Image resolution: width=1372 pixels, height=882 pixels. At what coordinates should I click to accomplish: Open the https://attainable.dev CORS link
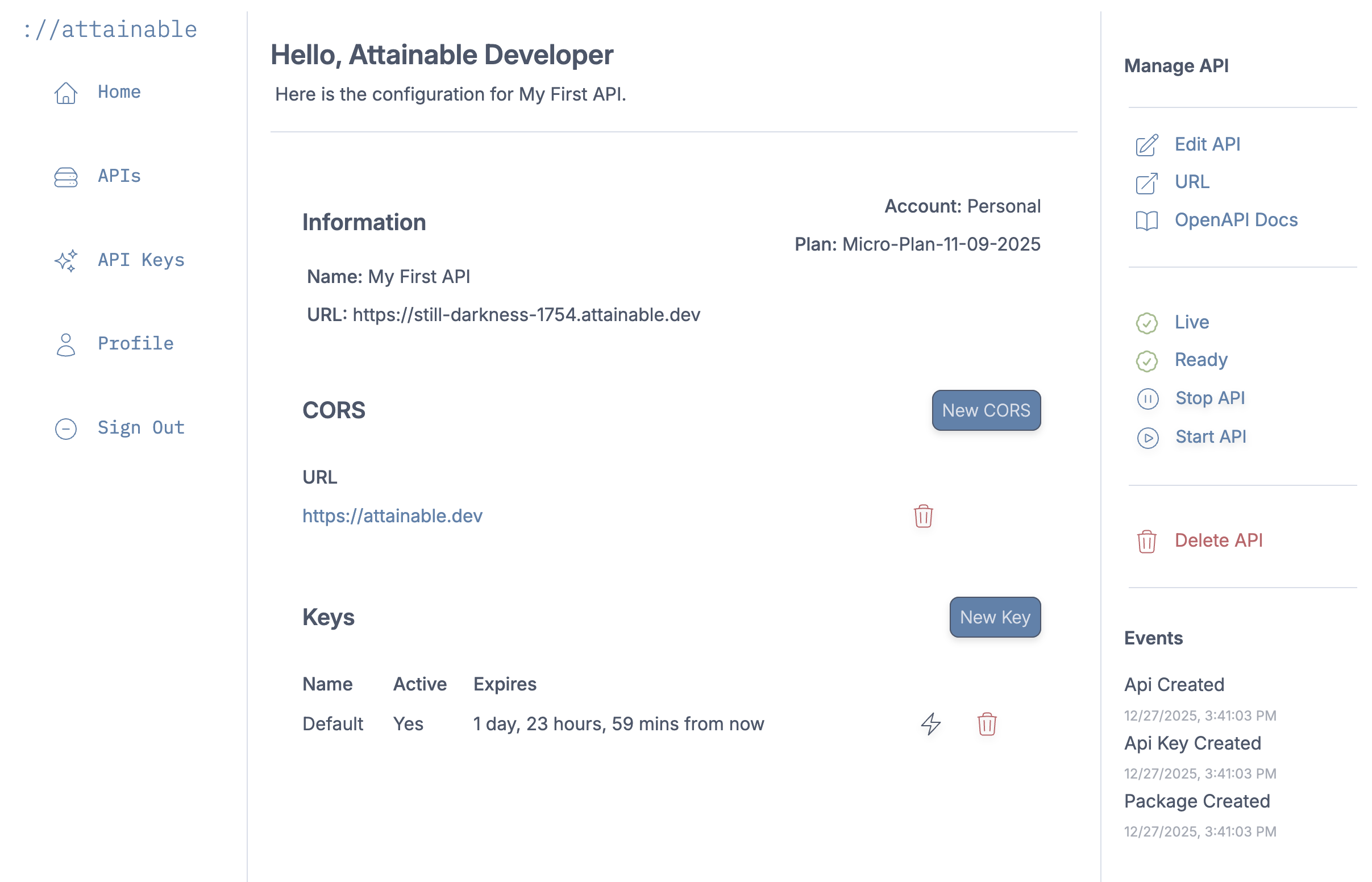[x=392, y=516]
